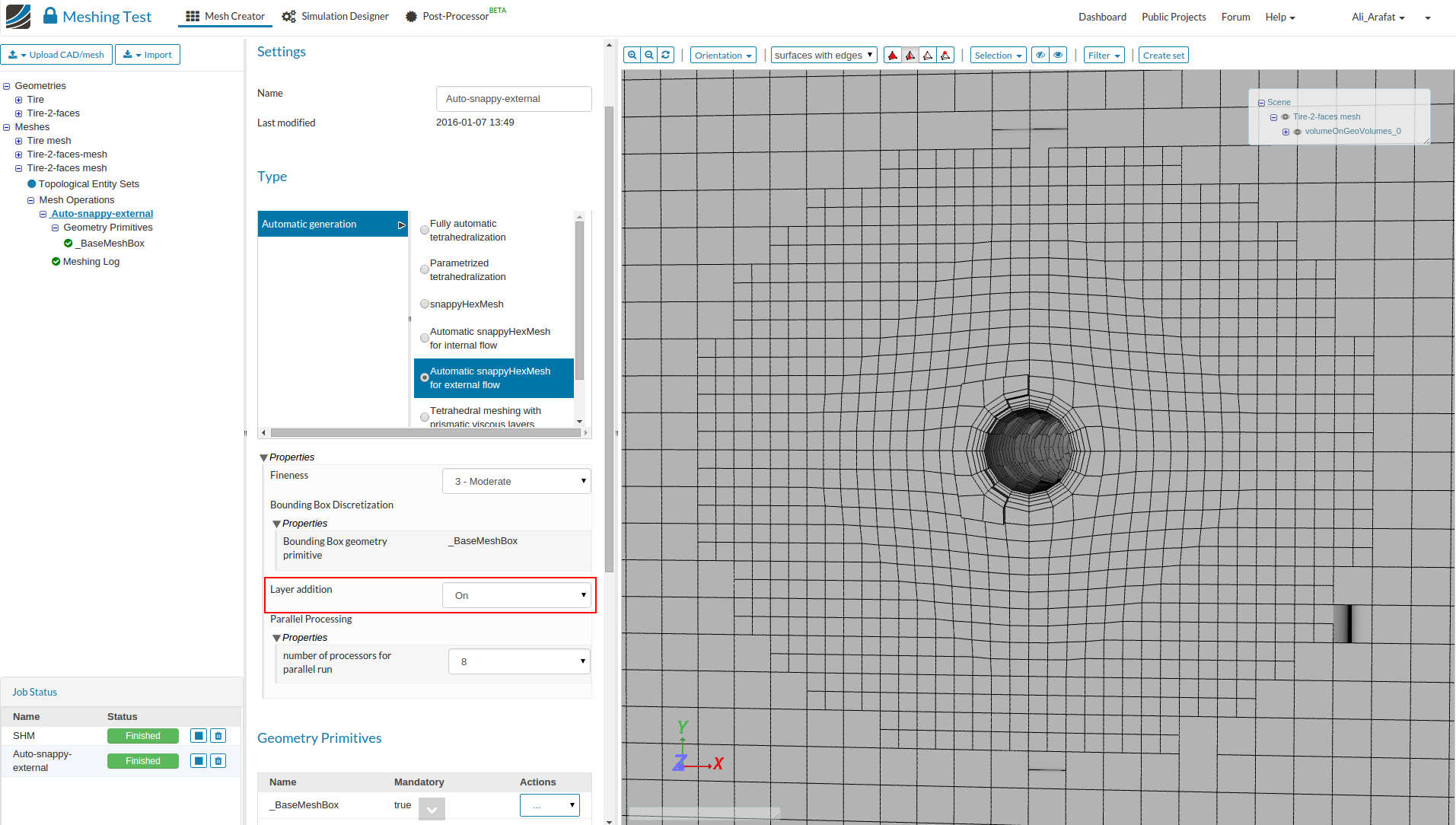Open the Post-Processor tab

coord(454,17)
